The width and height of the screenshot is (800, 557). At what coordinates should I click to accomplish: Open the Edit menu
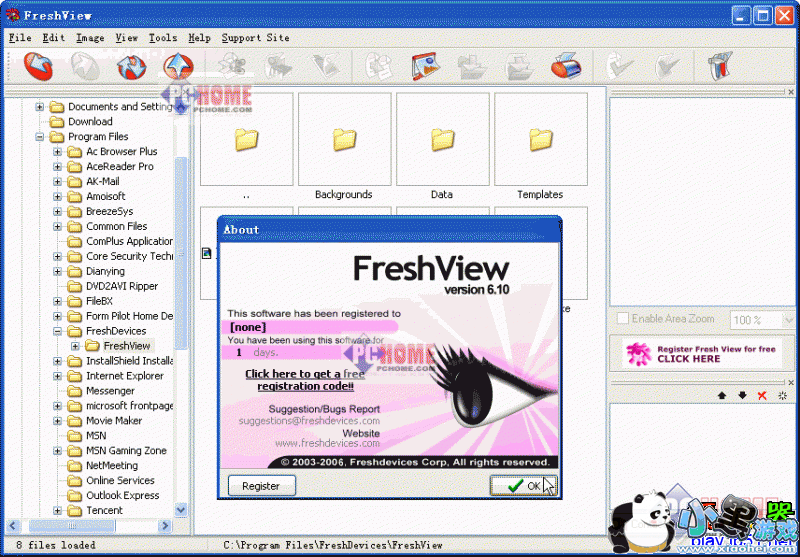pos(54,38)
